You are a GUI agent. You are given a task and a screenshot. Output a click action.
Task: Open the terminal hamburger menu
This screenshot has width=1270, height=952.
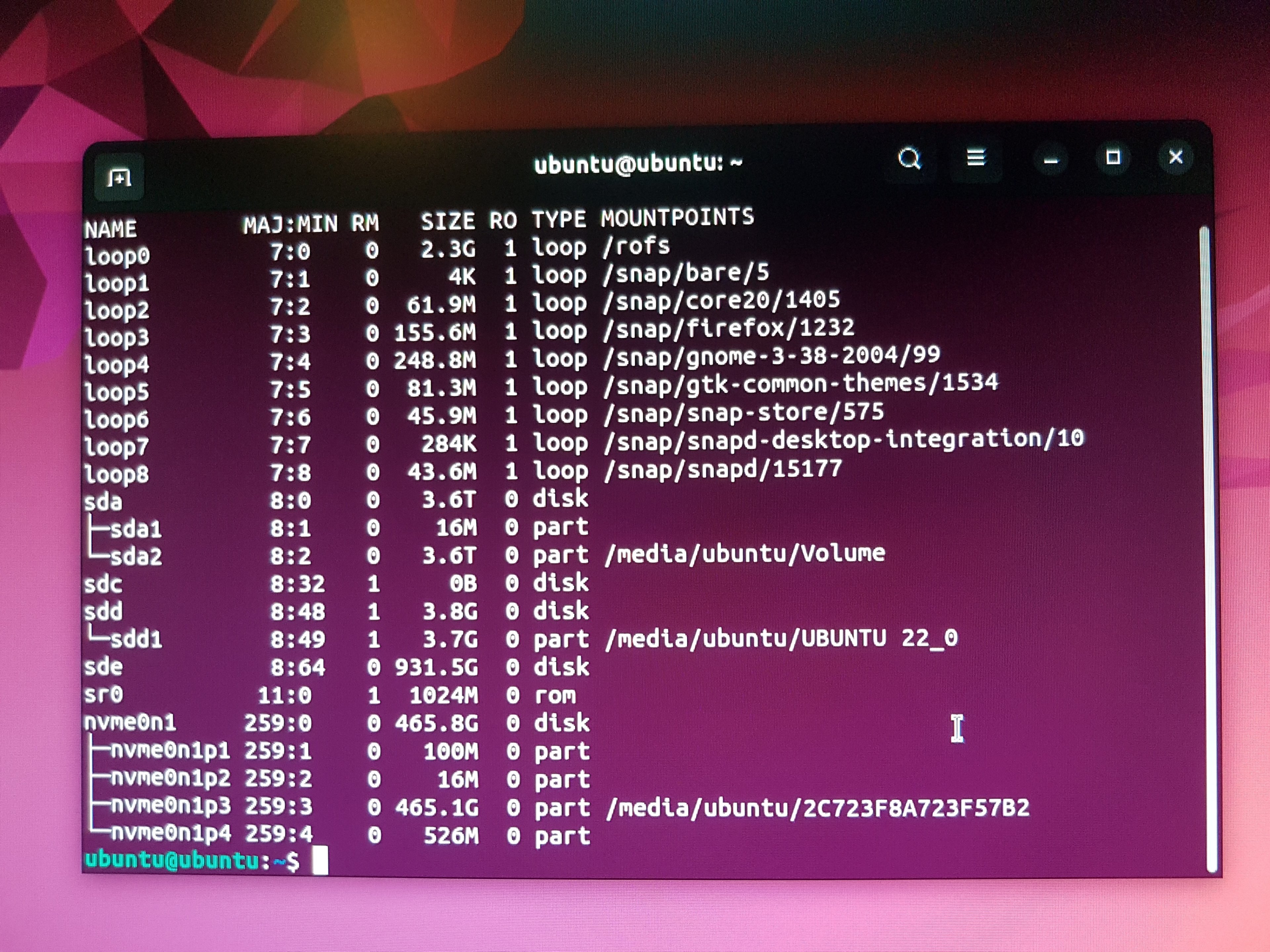pyautogui.click(x=976, y=158)
